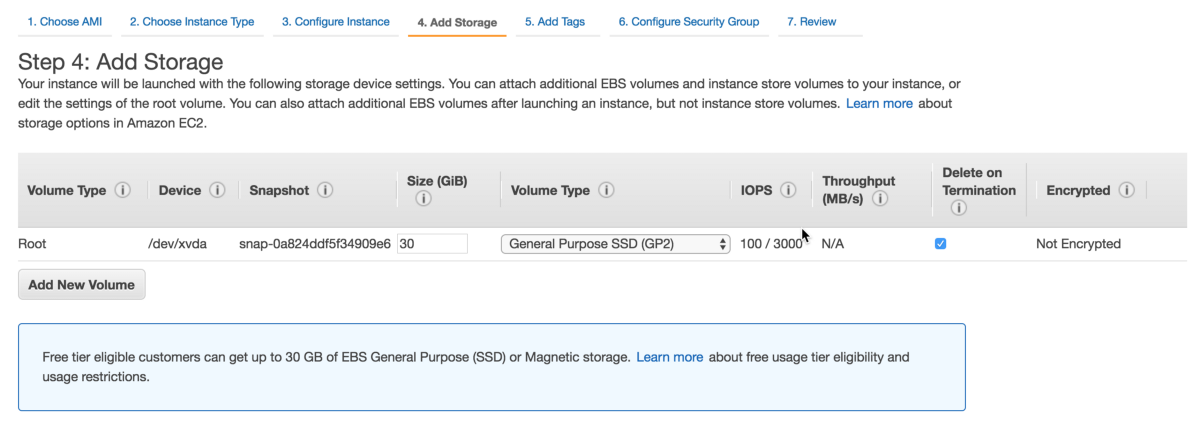Switch to 2. Choose Instance Type tab
The image size is (1200, 424).
tap(191, 21)
